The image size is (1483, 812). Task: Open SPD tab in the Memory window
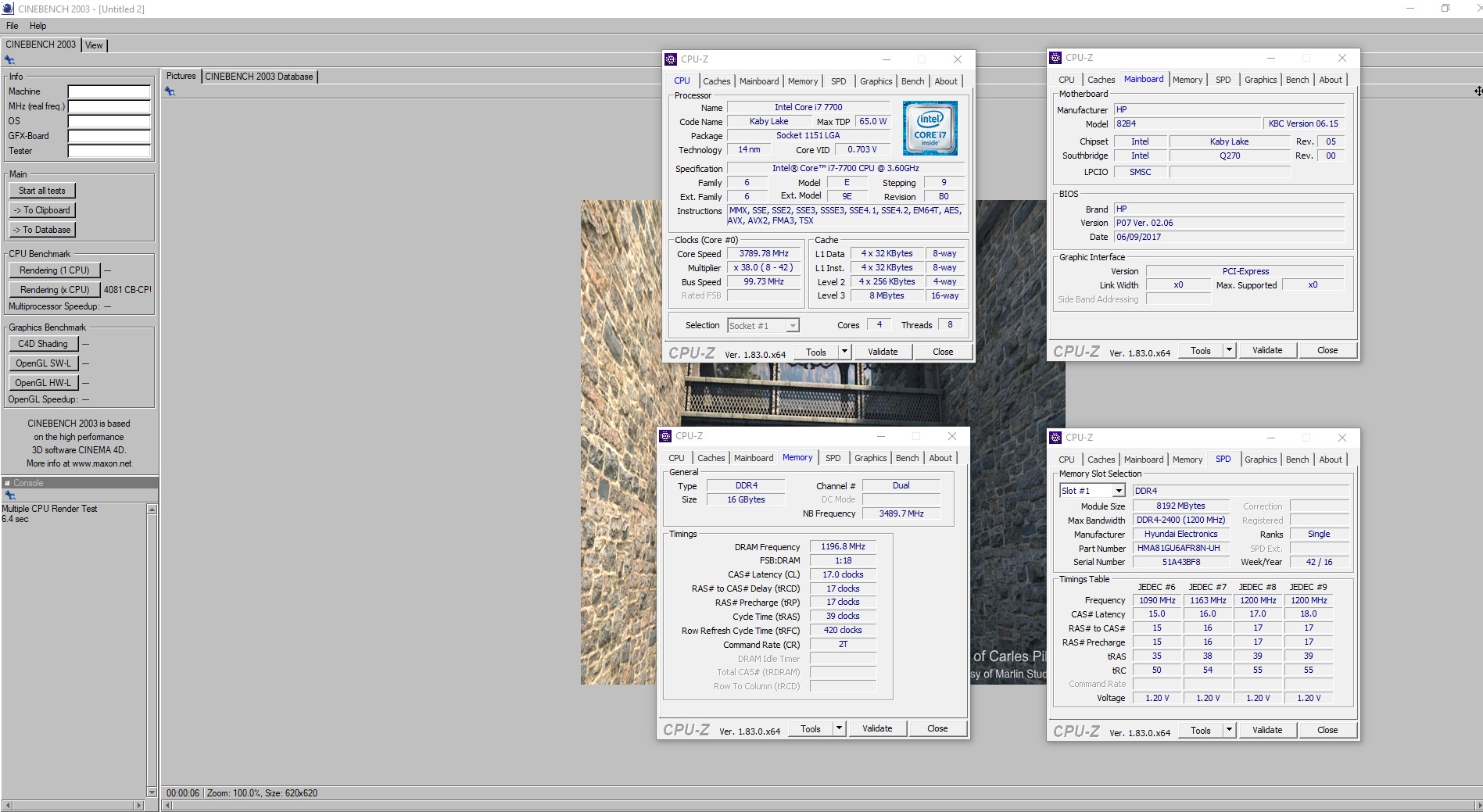pyautogui.click(x=833, y=458)
